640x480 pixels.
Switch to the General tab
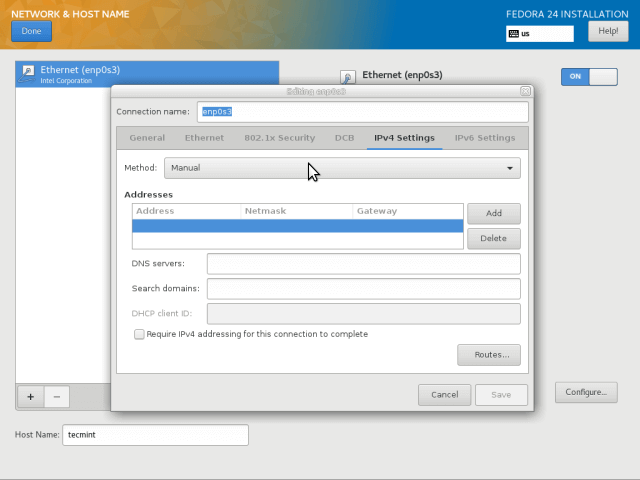(147, 138)
